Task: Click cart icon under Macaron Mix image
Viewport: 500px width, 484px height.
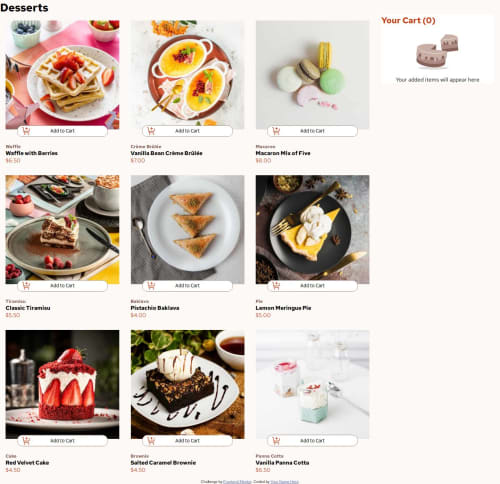Action: tap(276, 131)
